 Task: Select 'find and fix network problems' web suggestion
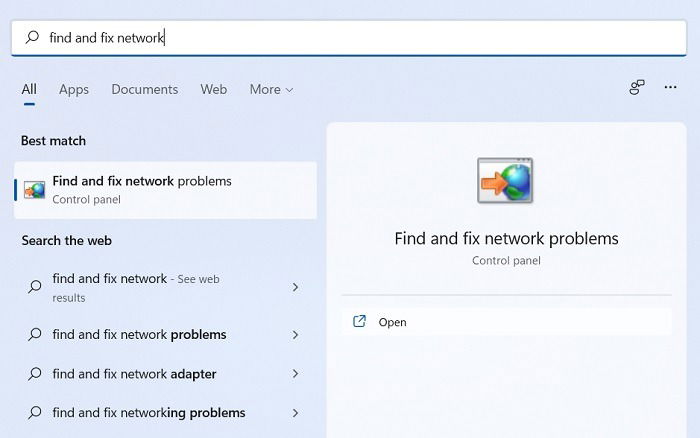[140, 335]
